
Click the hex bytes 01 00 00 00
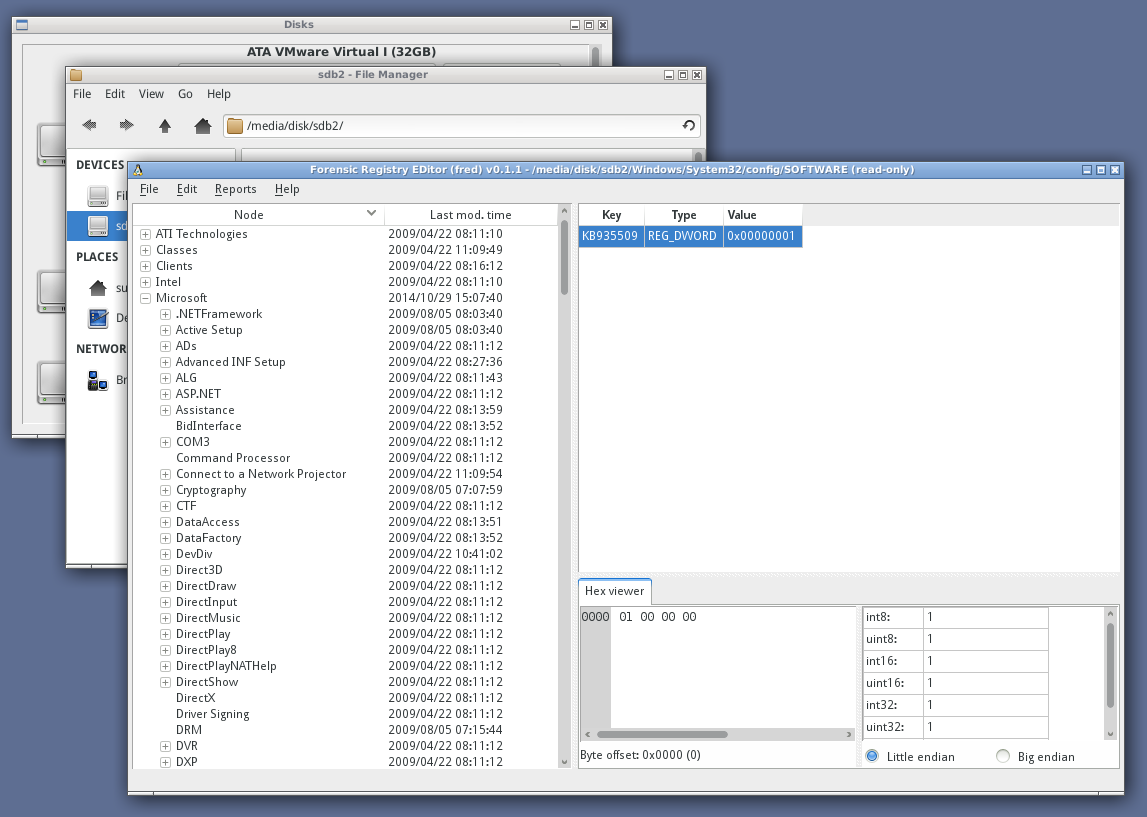658,617
